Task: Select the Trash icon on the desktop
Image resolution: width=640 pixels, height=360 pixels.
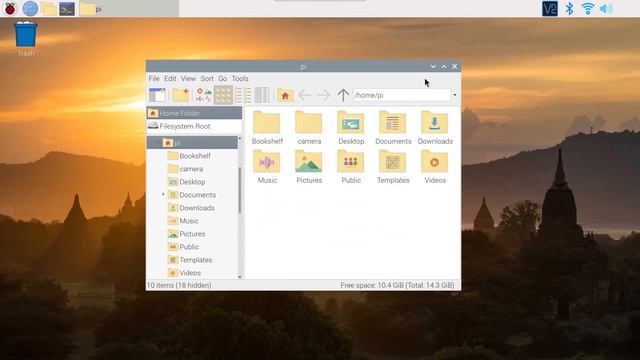Action: [x=26, y=39]
